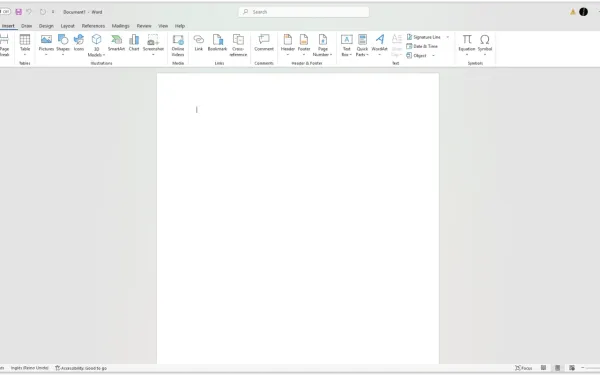Add a Bookmark

(x=217, y=43)
